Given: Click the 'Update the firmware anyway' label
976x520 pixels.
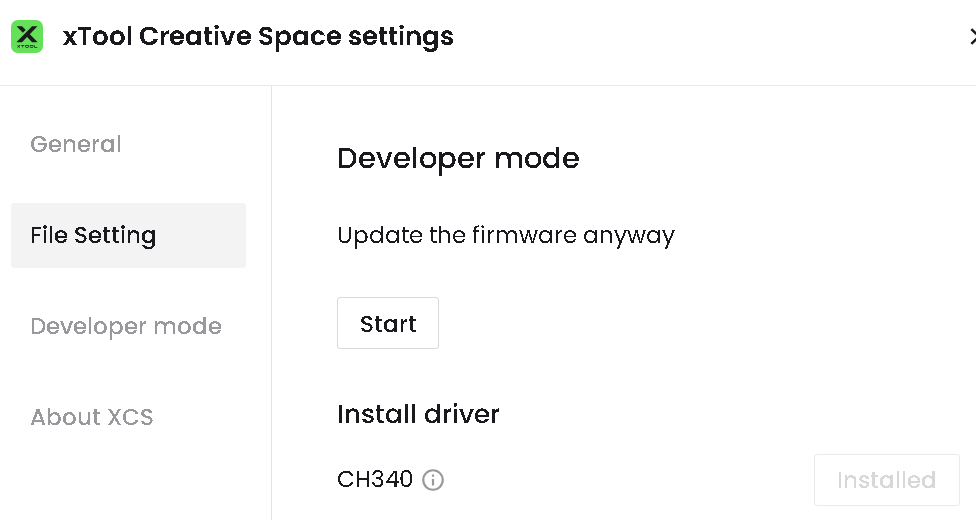Looking at the screenshot, I should pos(506,235).
